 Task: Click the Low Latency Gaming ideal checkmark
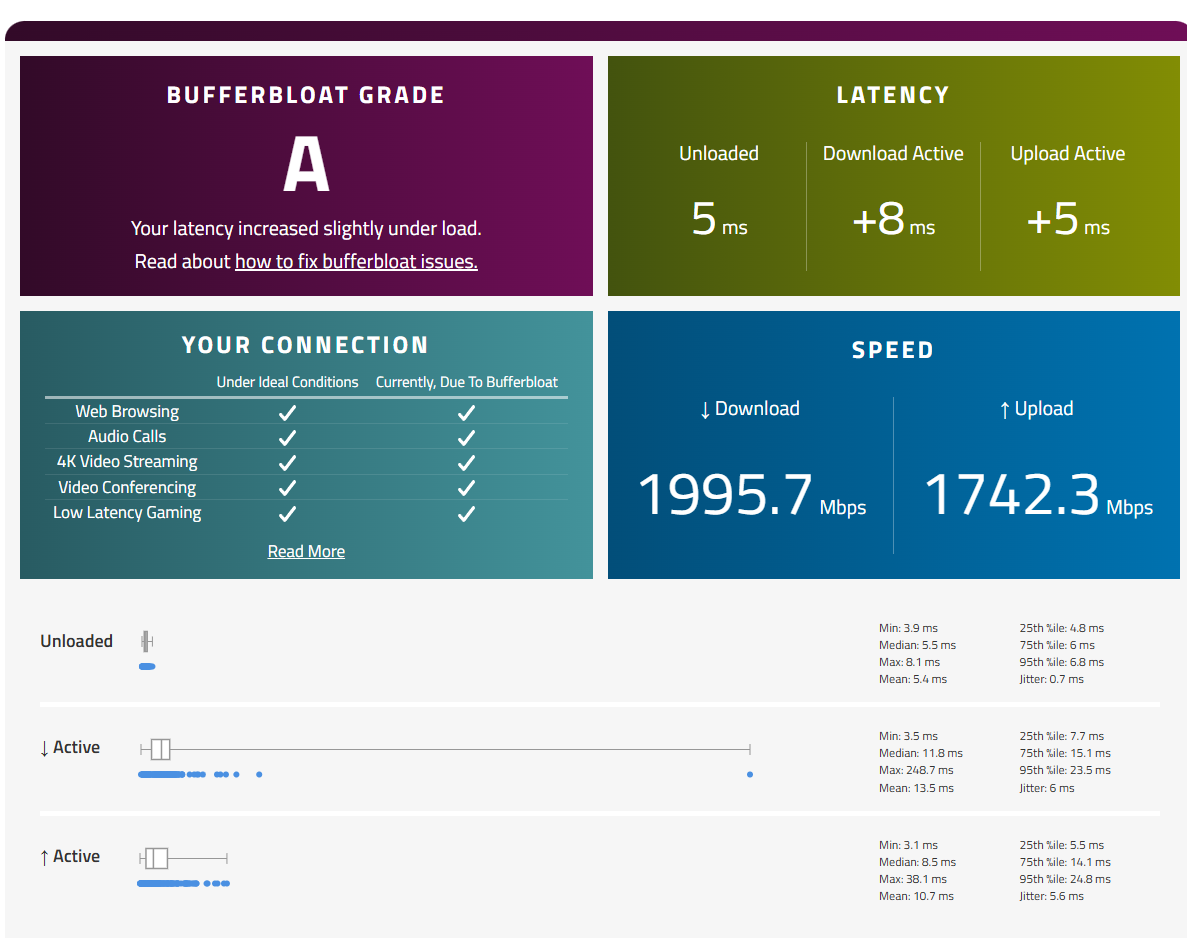pyautogui.click(x=287, y=514)
